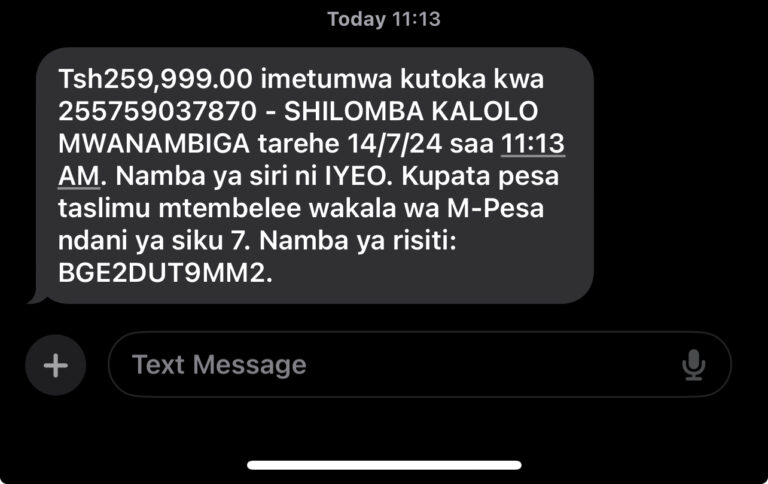Tap the Today 11:13 timestamp header
Screen dimensions: 768x484
click(x=384, y=19)
